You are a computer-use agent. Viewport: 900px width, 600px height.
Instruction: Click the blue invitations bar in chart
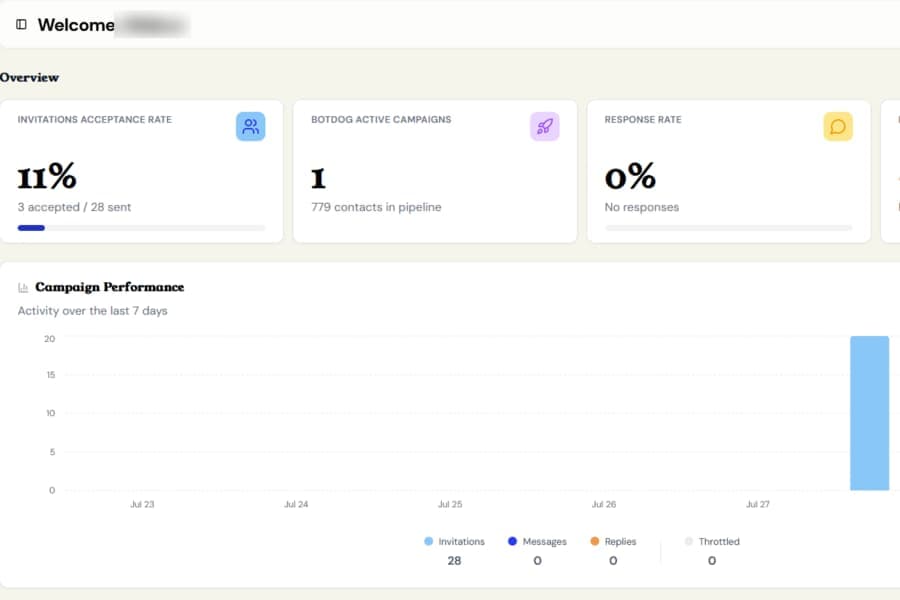(870, 413)
